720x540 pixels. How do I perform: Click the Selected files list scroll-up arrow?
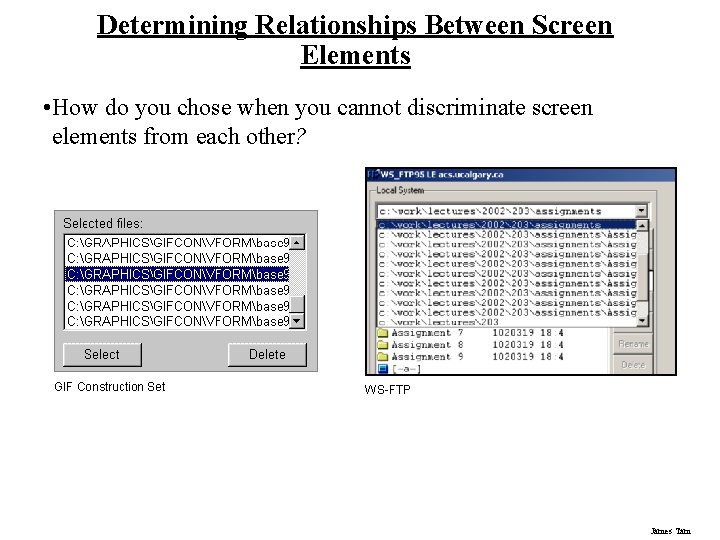point(297,242)
